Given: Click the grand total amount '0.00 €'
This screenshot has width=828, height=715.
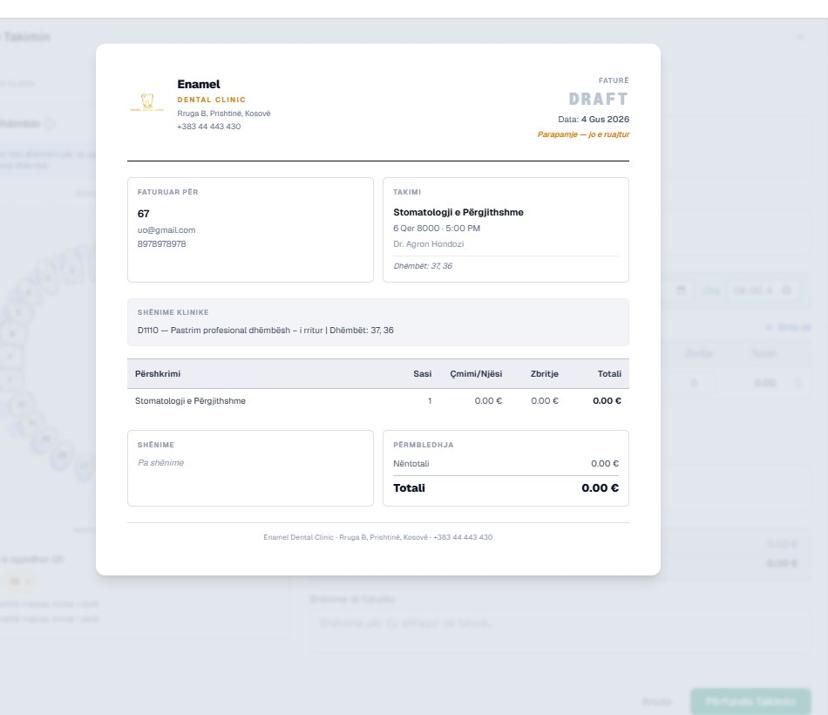Looking at the screenshot, I should (600, 488).
